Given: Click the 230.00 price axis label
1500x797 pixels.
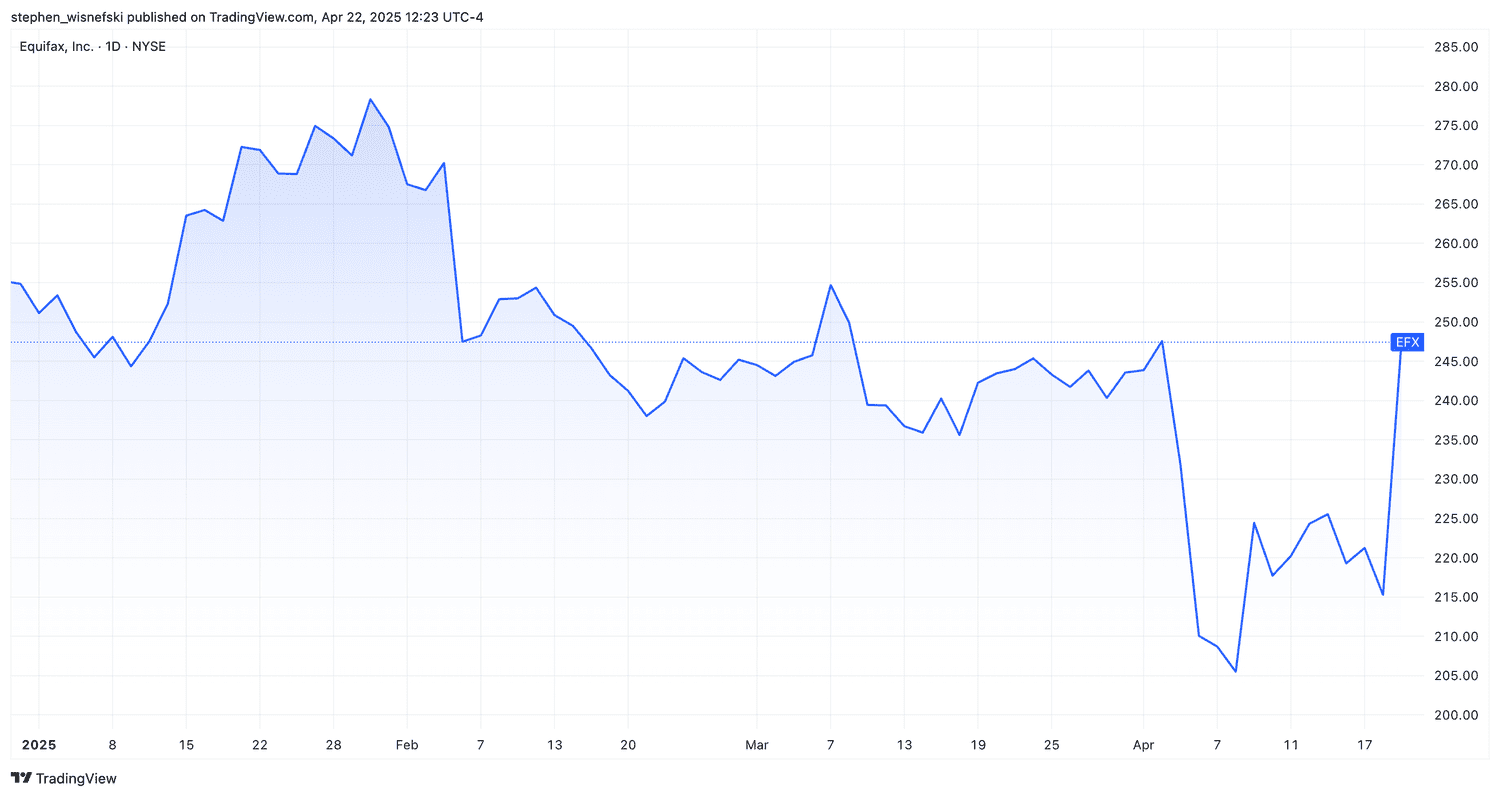Looking at the screenshot, I should tap(1454, 479).
